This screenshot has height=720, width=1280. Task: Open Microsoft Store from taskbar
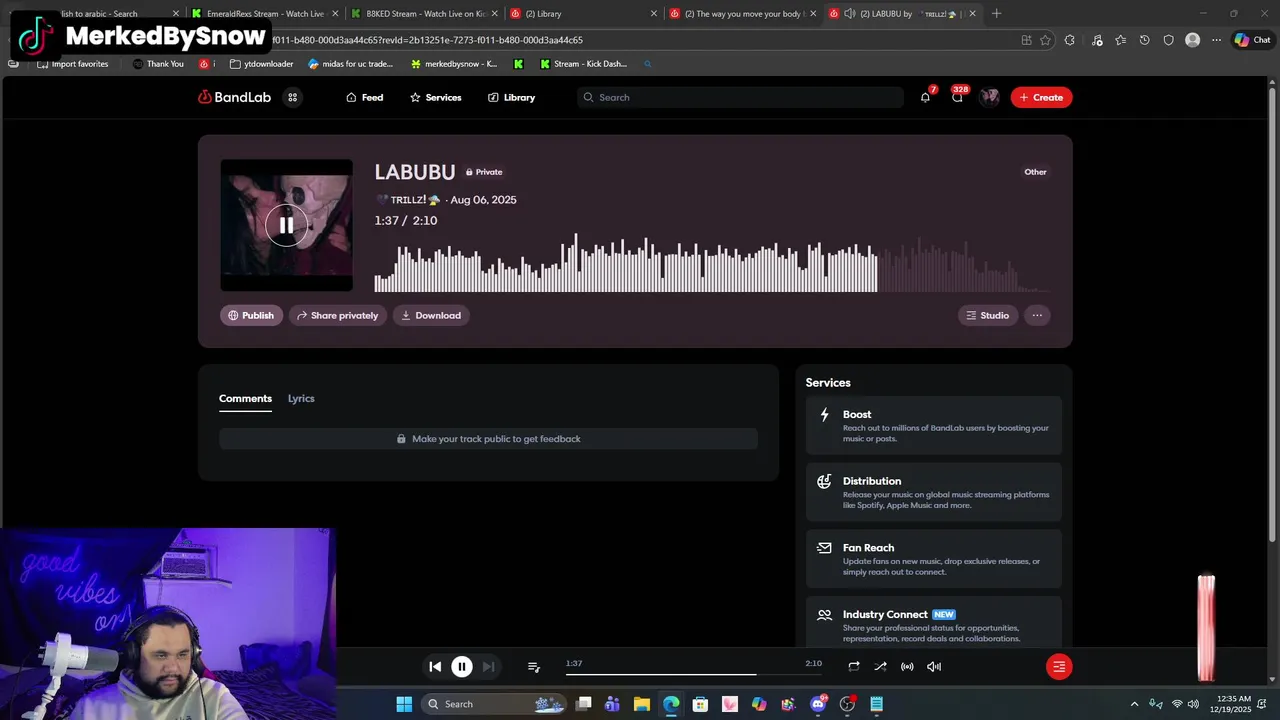[x=700, y=704]
